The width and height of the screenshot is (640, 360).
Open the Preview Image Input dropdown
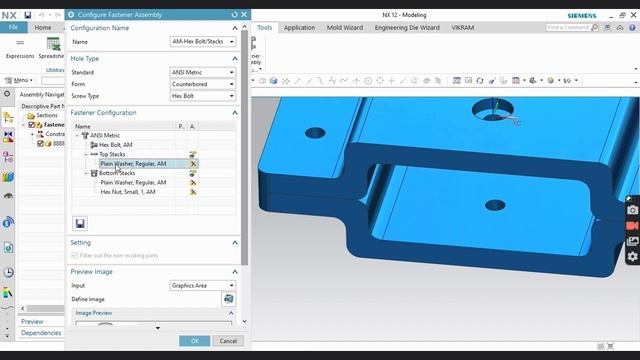(x=203, y=285)
